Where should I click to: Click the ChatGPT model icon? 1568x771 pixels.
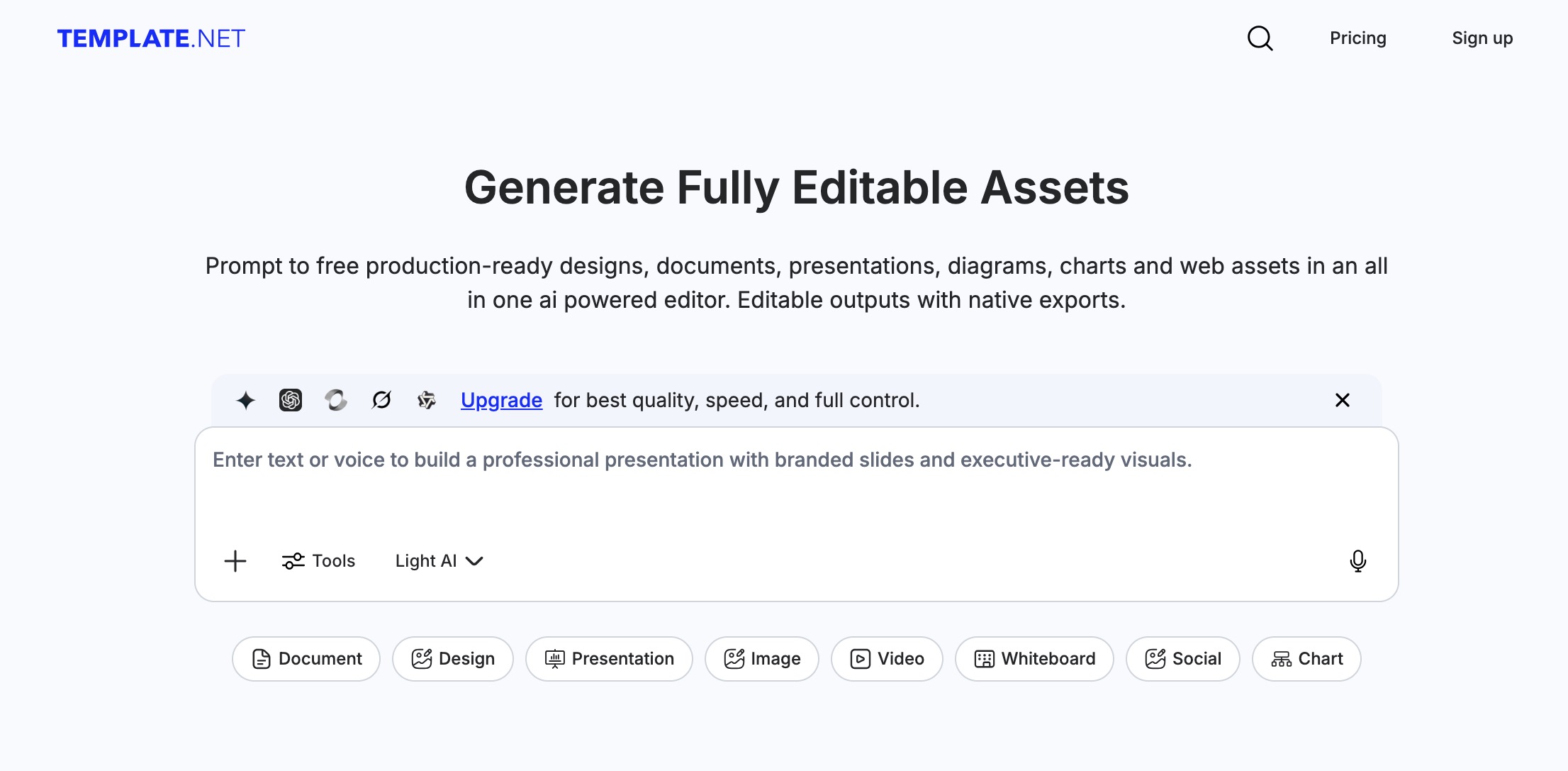click(x=291, y=400)
